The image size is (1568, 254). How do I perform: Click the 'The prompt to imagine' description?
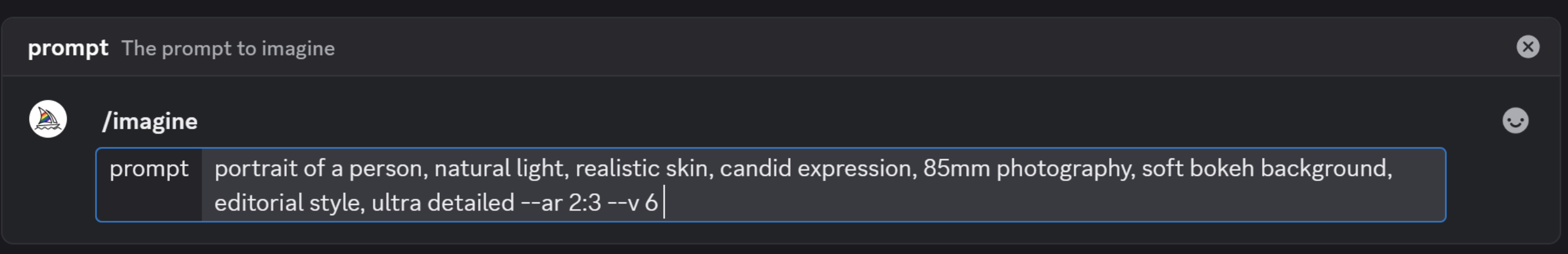pos(228,49)
